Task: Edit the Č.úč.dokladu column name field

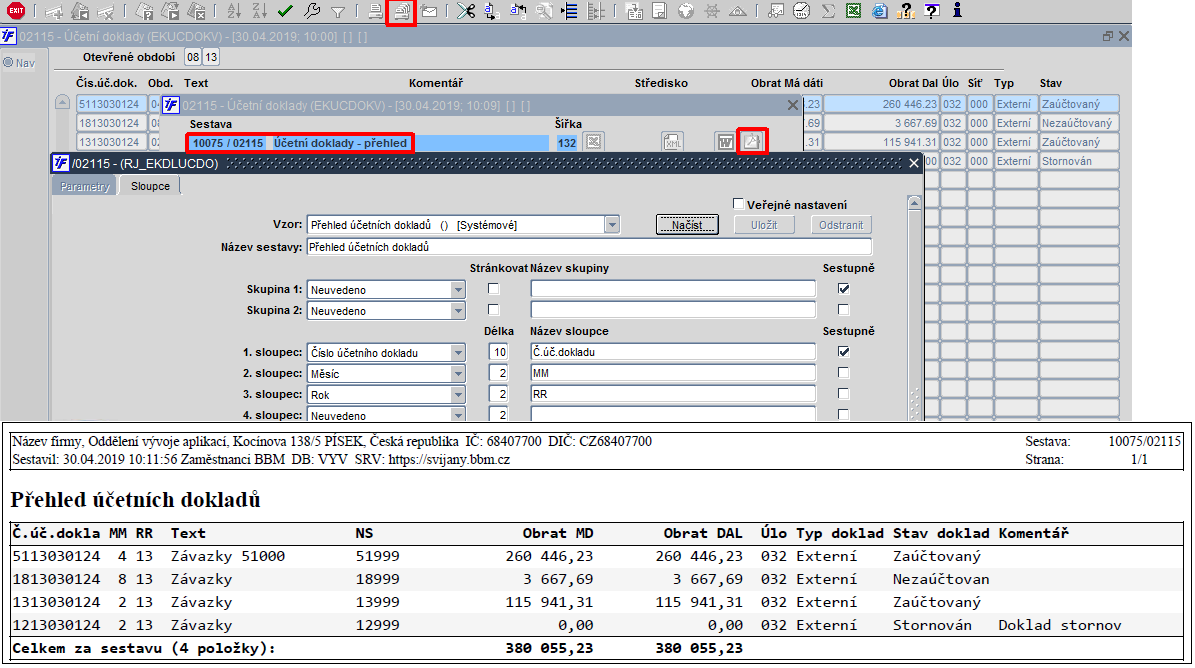Action: click(673, 352)
